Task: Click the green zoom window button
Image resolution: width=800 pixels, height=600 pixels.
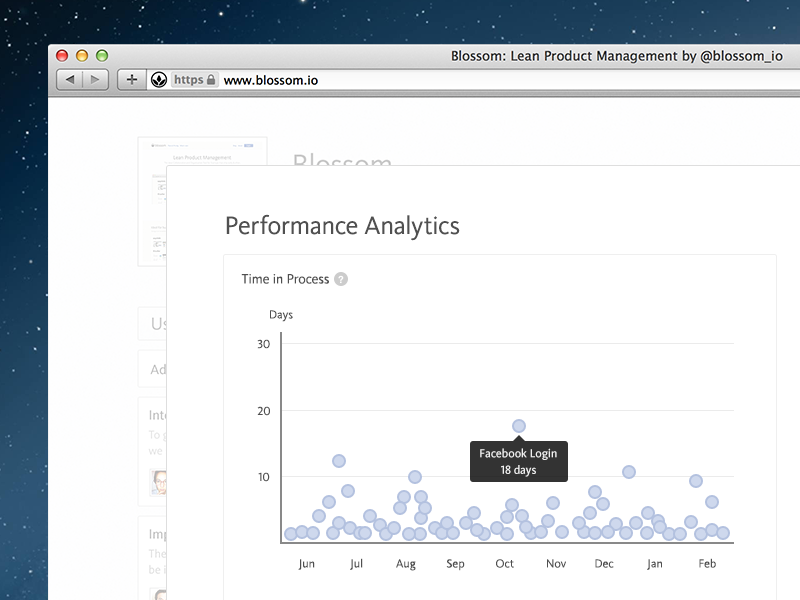Action: 102,55
